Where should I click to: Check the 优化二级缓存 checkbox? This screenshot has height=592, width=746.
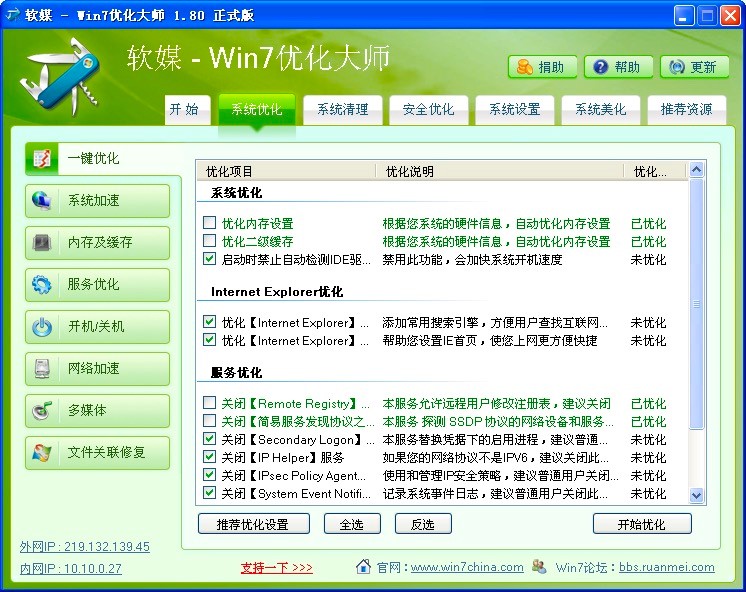(x=209, y=240)
